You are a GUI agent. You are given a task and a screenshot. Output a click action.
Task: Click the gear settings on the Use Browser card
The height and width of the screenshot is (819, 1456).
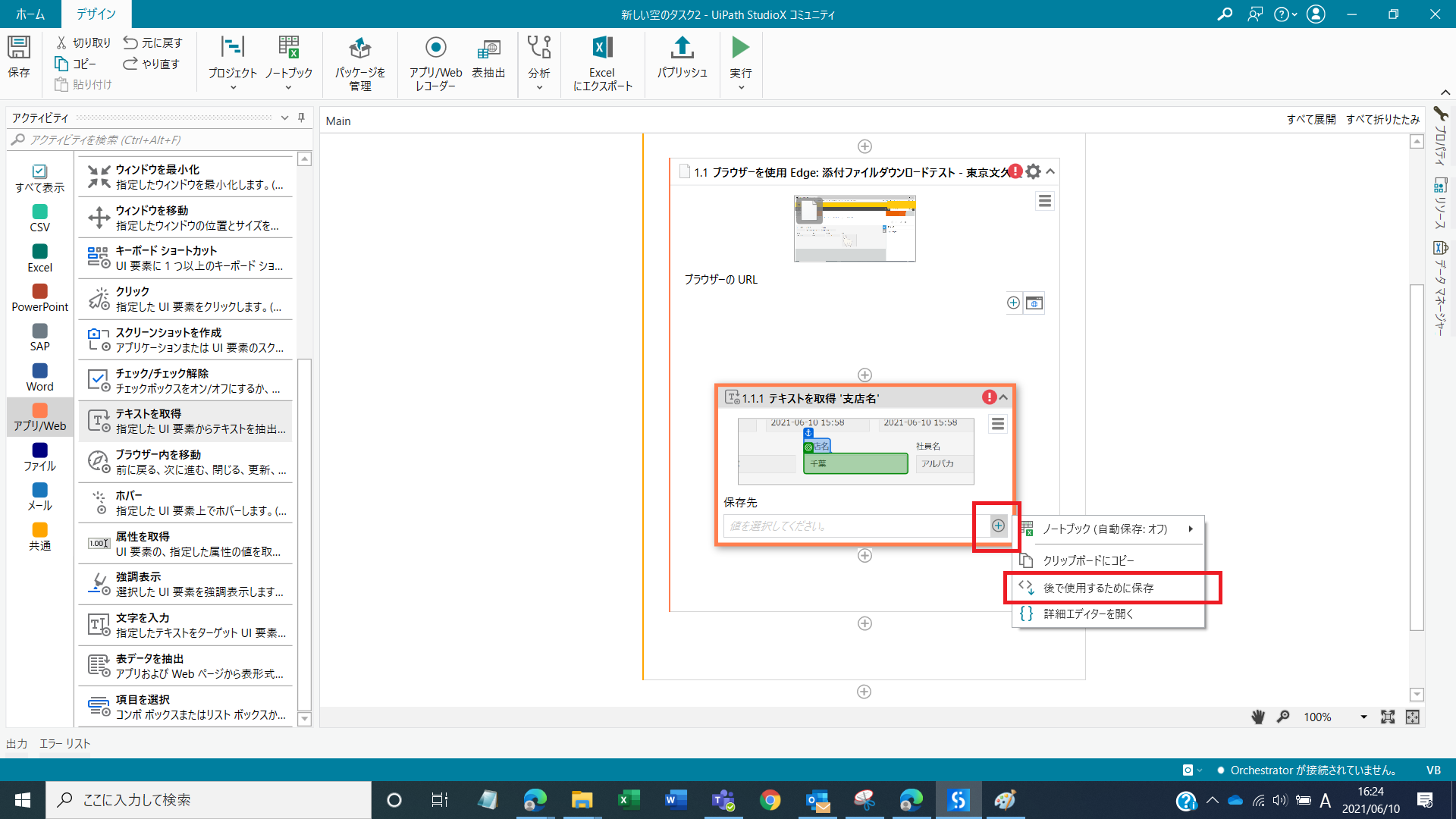coord(1033,172)
